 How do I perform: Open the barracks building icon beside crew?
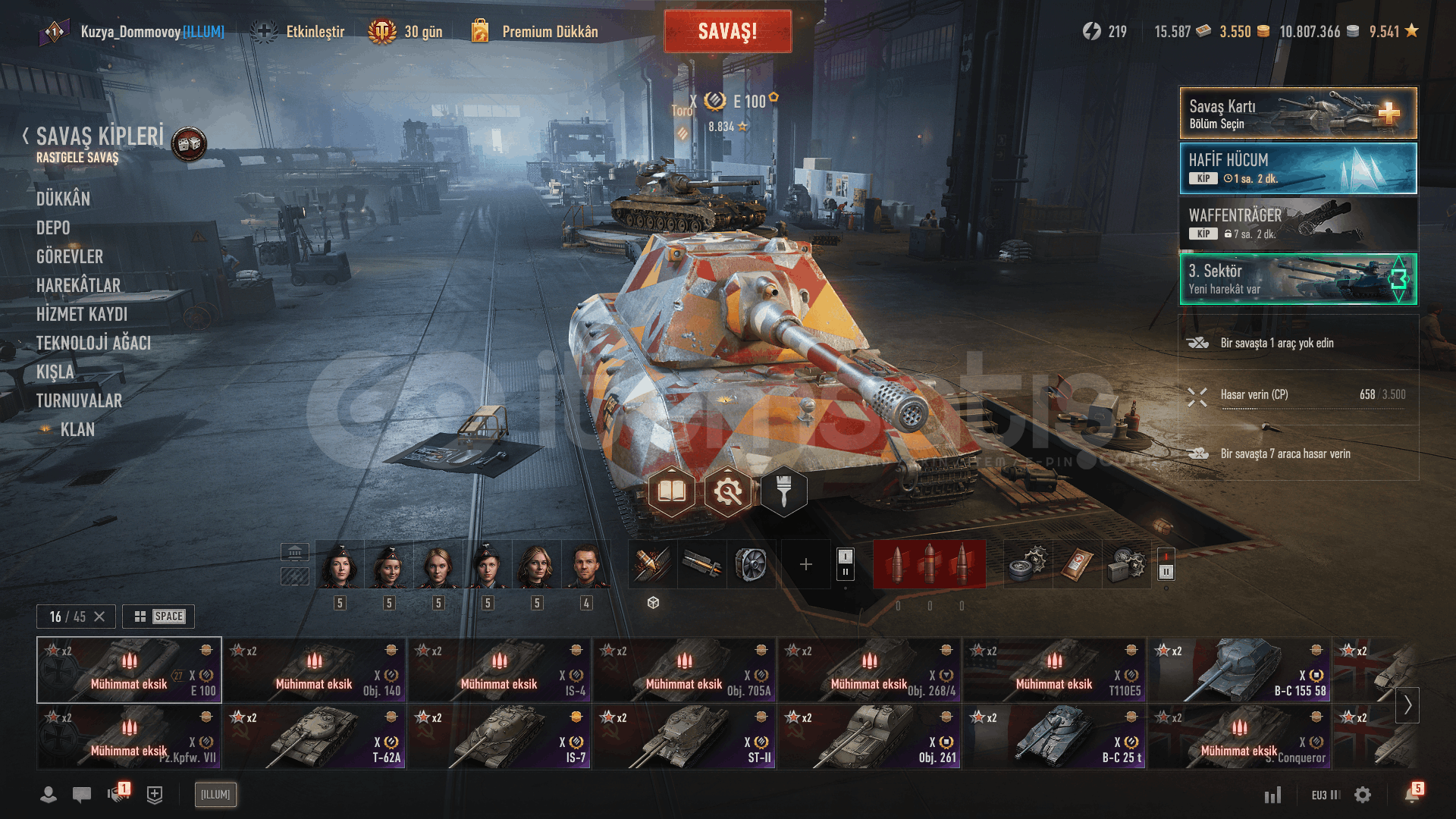(295, 551)
